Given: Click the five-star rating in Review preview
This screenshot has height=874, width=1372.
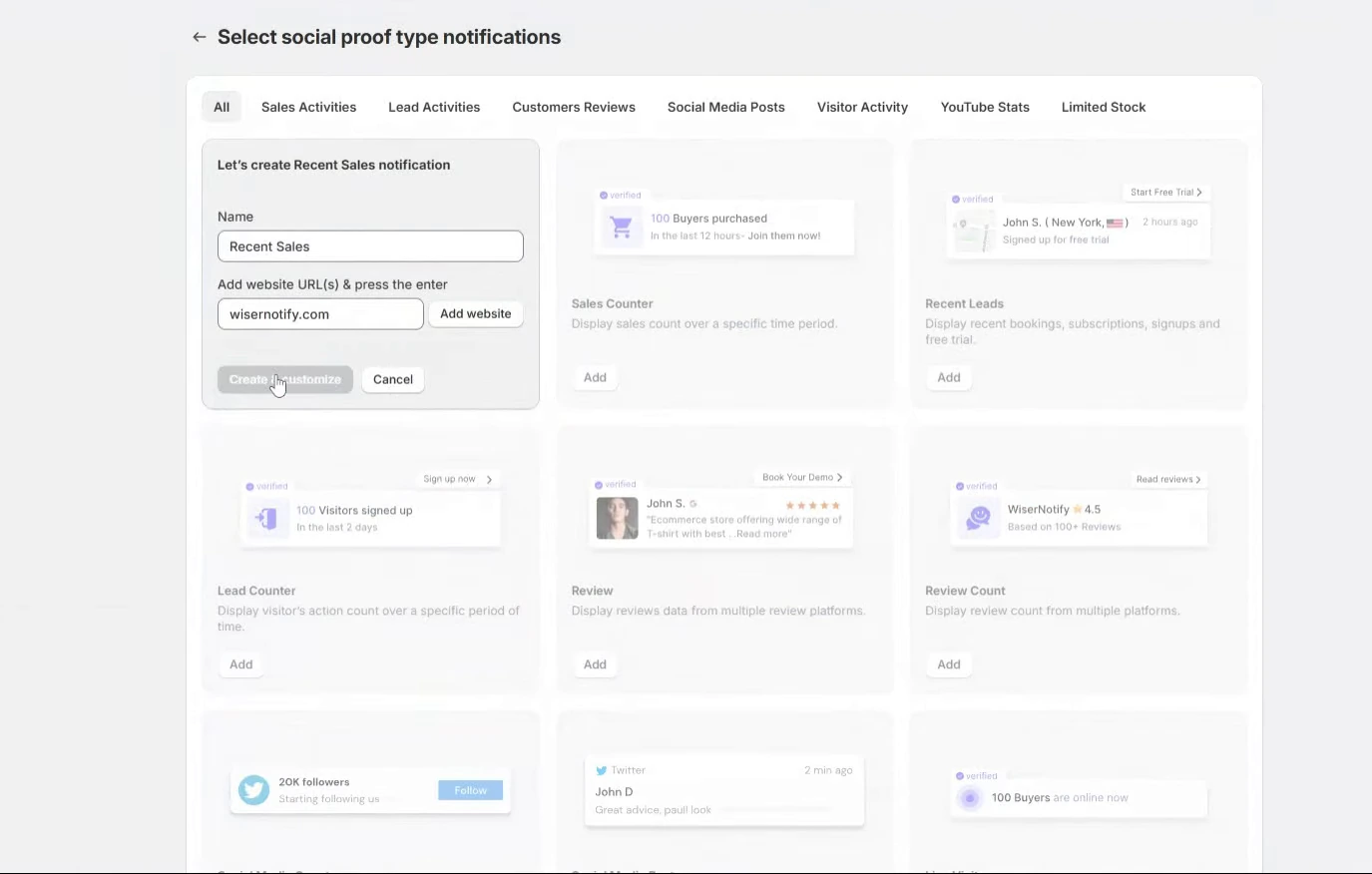Looking at the screenshot, I should [813, 505].
